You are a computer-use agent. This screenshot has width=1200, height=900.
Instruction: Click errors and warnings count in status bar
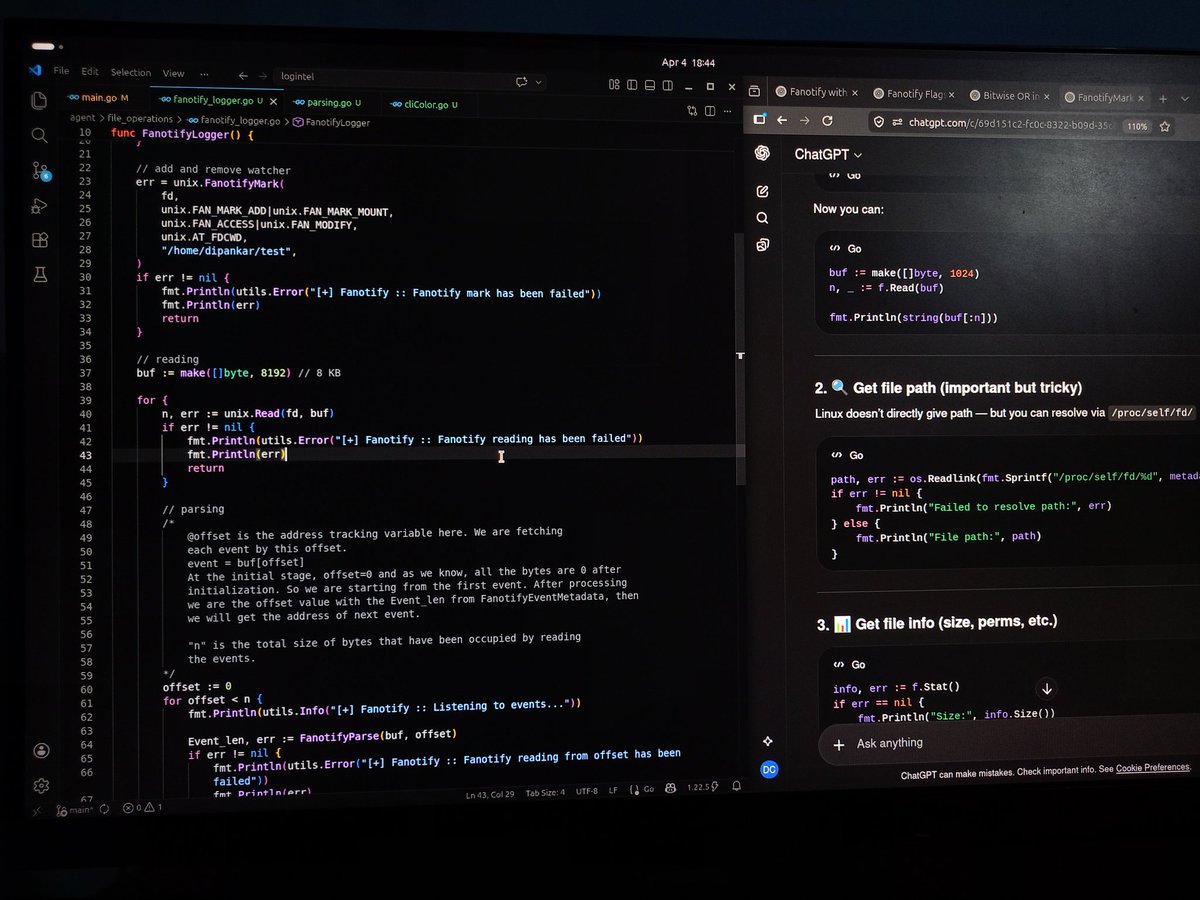[x=144, y=806]
